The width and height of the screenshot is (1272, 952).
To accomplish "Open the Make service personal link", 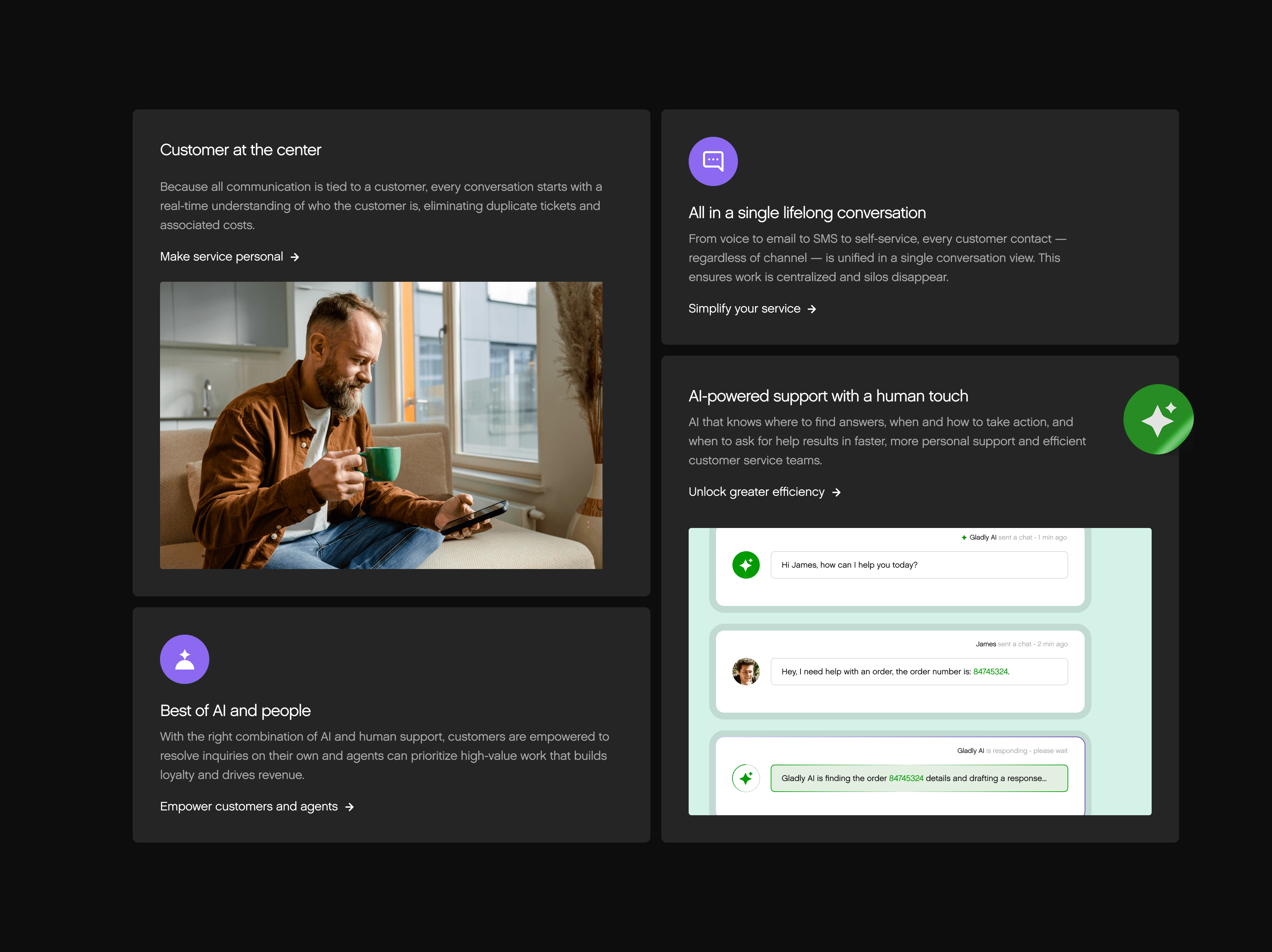I will pyautogui.click(x=221, y=256).
